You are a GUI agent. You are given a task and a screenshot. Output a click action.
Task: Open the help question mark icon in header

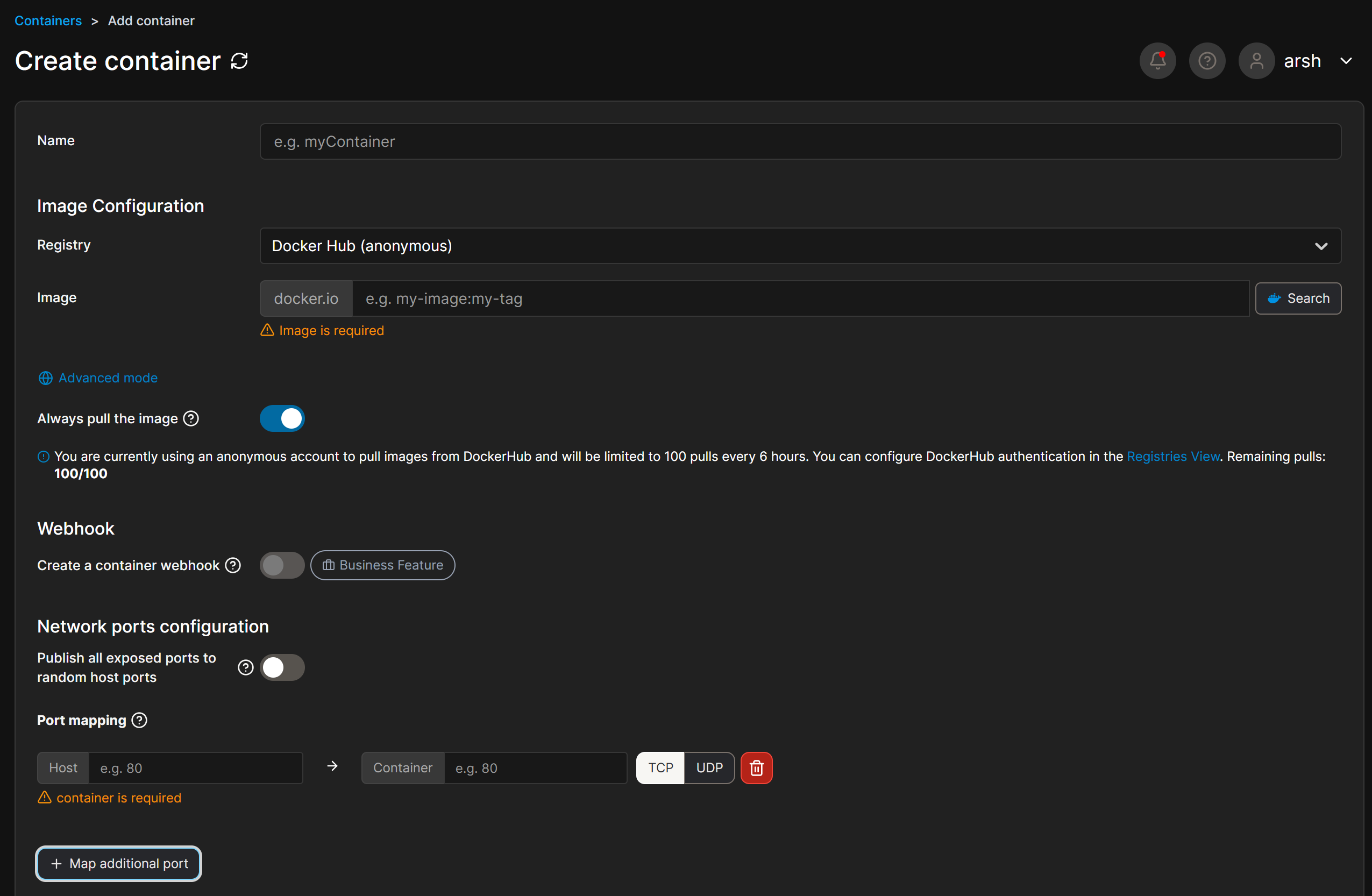click(1207, 61)
